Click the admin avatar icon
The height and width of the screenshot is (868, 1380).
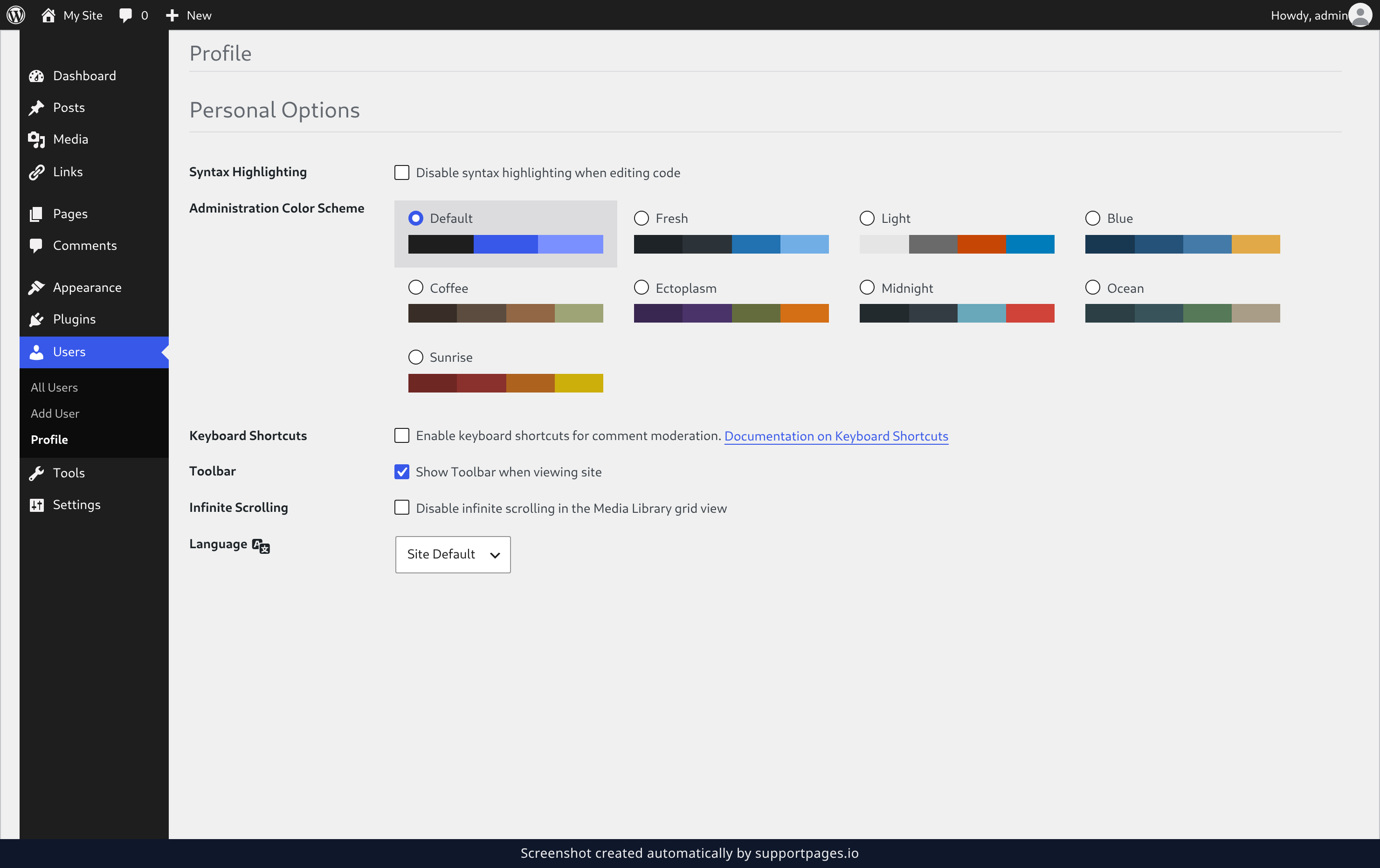1360,15
